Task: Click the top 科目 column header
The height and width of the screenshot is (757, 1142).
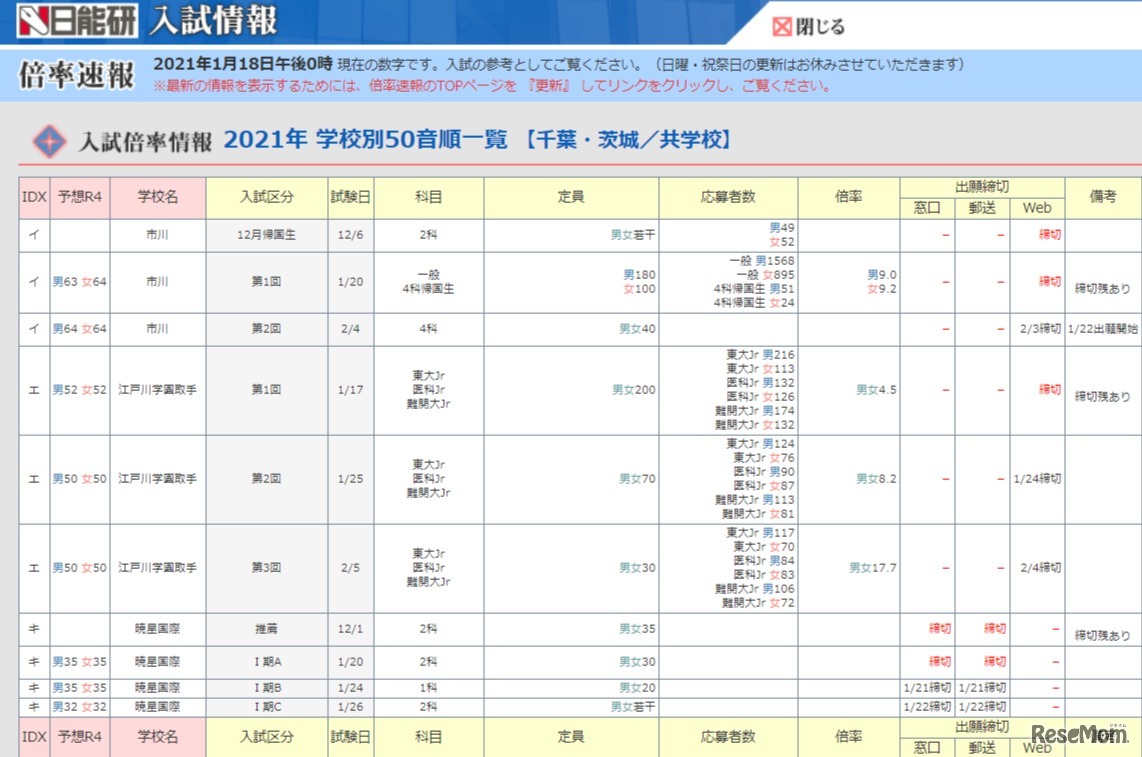Action: 428,197
